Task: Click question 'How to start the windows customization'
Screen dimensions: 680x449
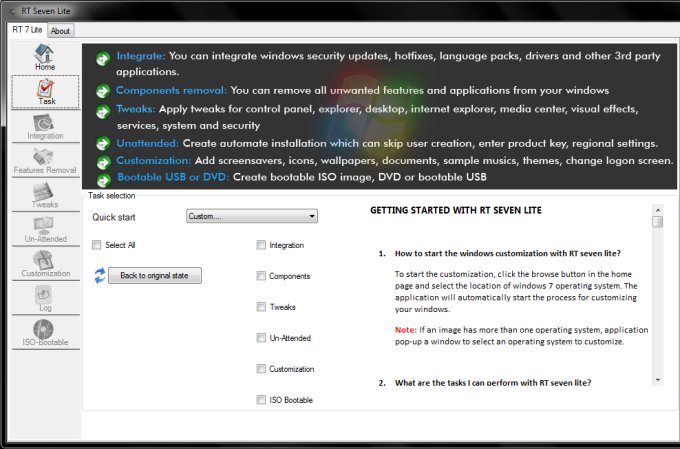Action: coord(507,253)
